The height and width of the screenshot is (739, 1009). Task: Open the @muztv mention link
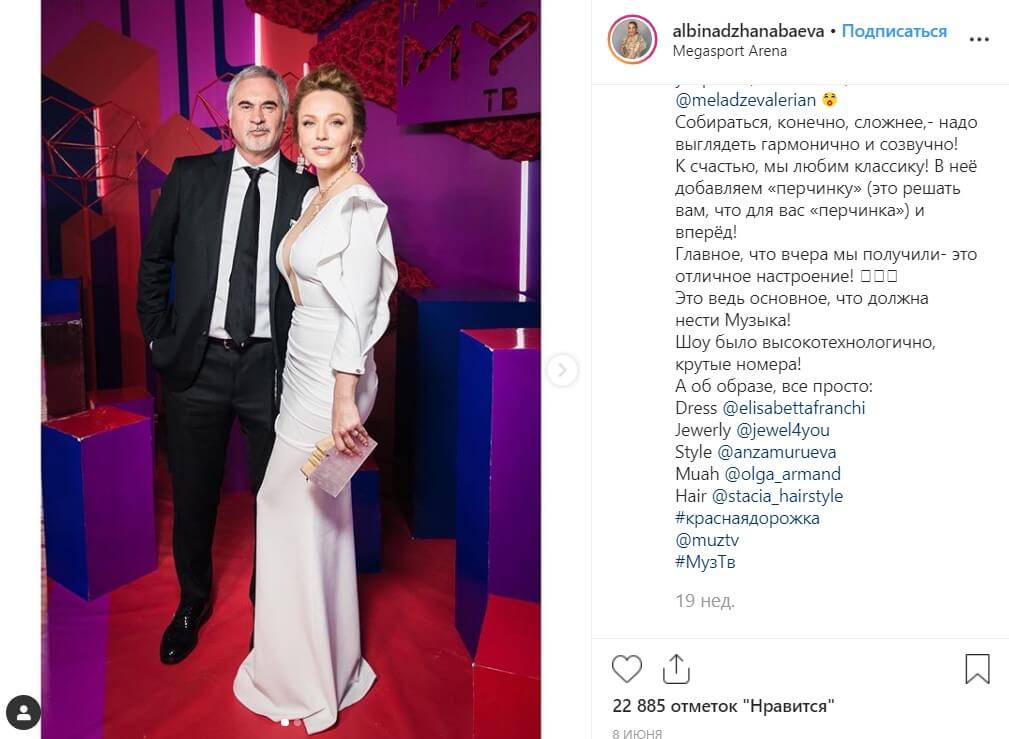[707, 539]
